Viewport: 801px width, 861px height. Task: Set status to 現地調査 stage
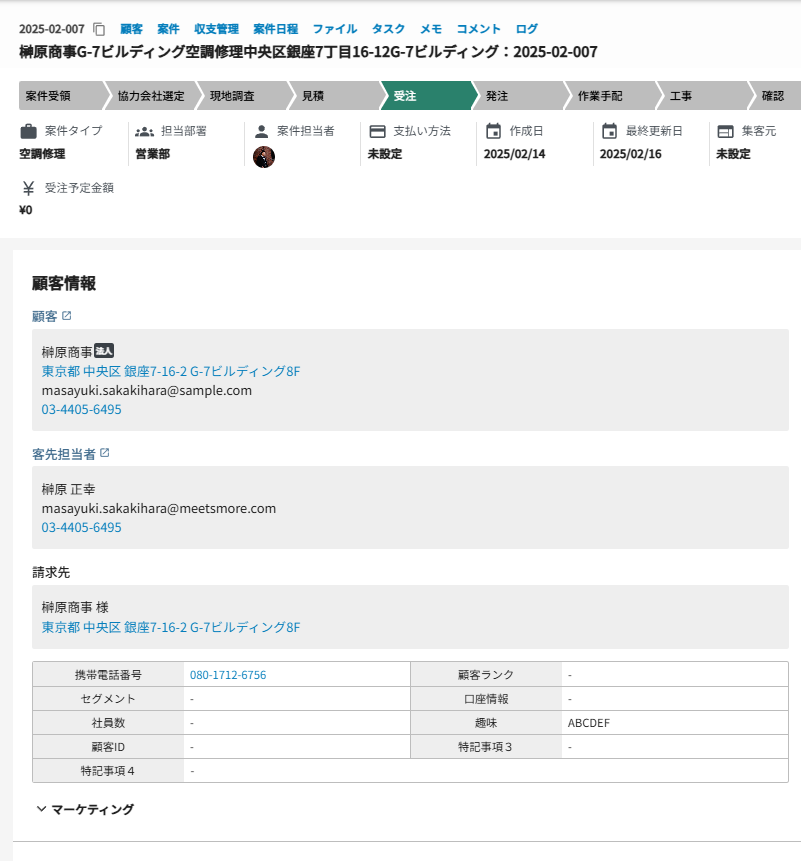pyautogui.click(x=243, y=96)
